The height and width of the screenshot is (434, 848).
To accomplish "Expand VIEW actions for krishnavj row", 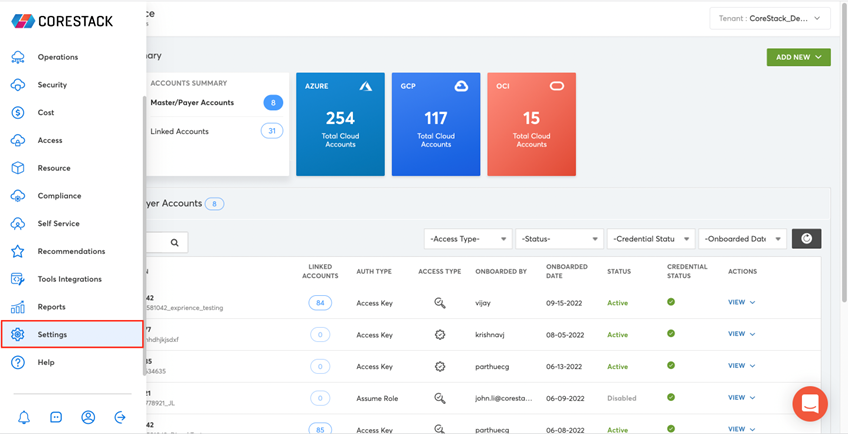I will [x=741, y=334].
